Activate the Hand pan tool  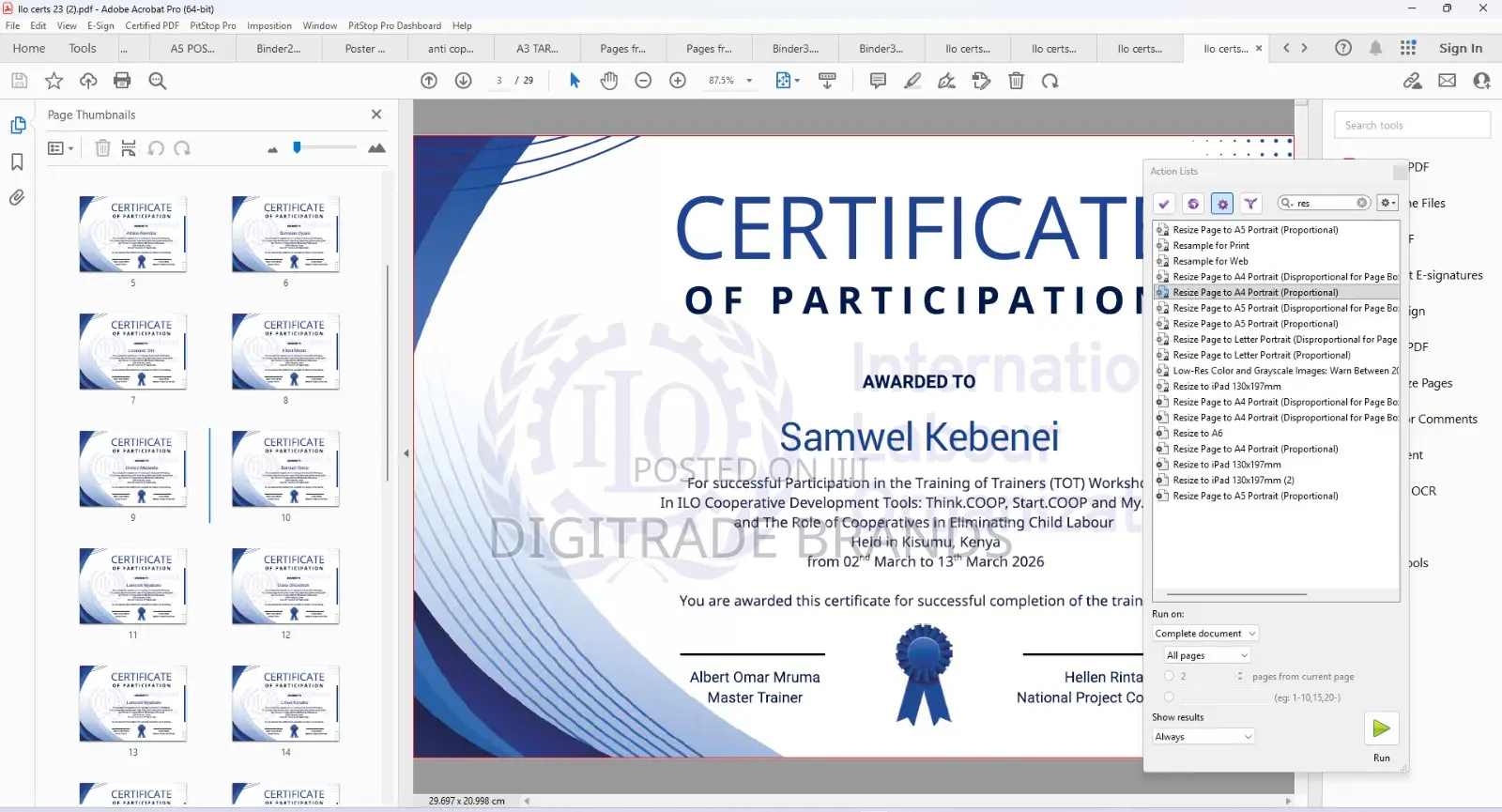point(609,81)
